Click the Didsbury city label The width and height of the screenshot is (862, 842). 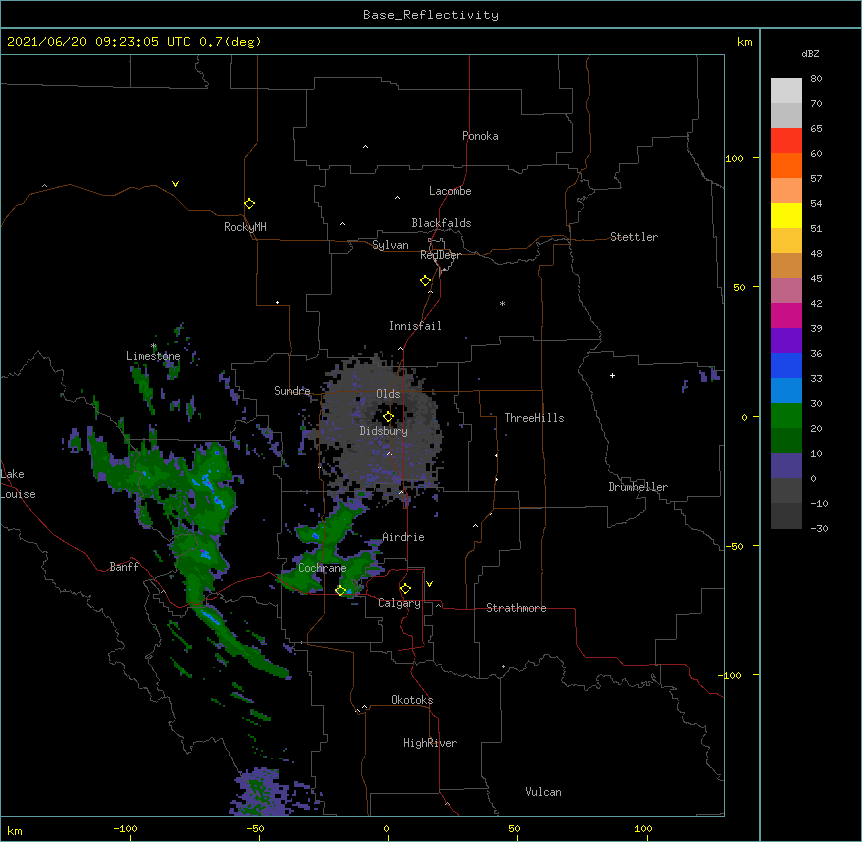[384, 431]
